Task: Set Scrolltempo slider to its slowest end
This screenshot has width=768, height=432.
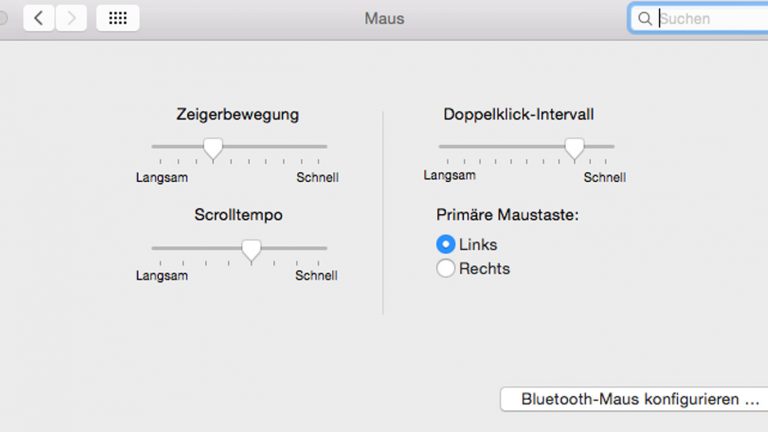Action: [153, 248]
